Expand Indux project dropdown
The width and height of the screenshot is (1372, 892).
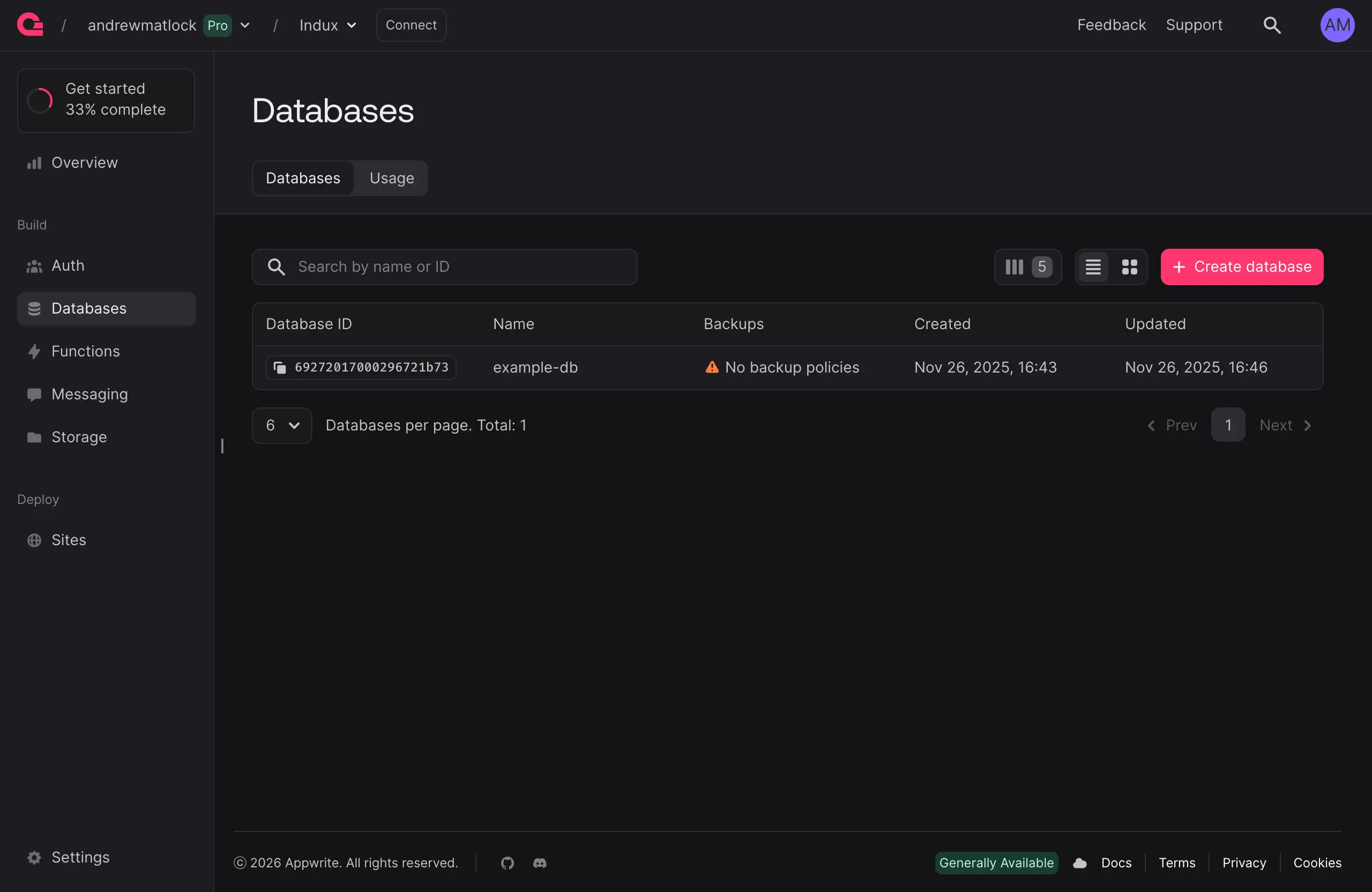[x=351, y=25]
